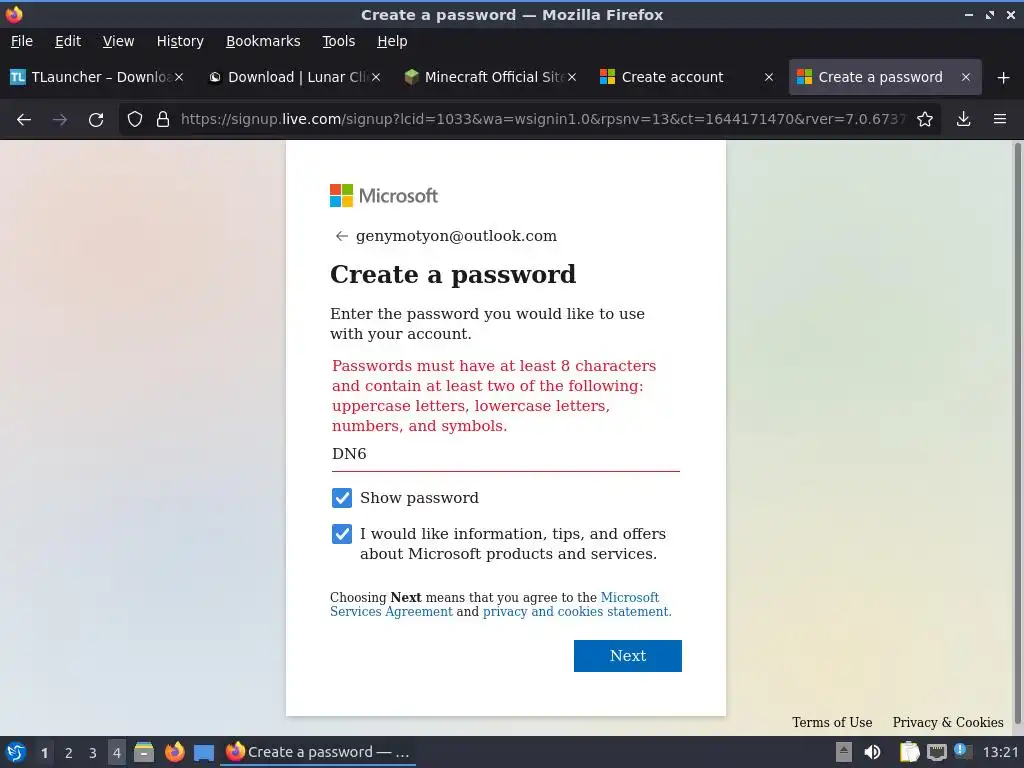The image size is (1024, 768).
Task: Click the Next button
Action: click(x=628, y=656)
